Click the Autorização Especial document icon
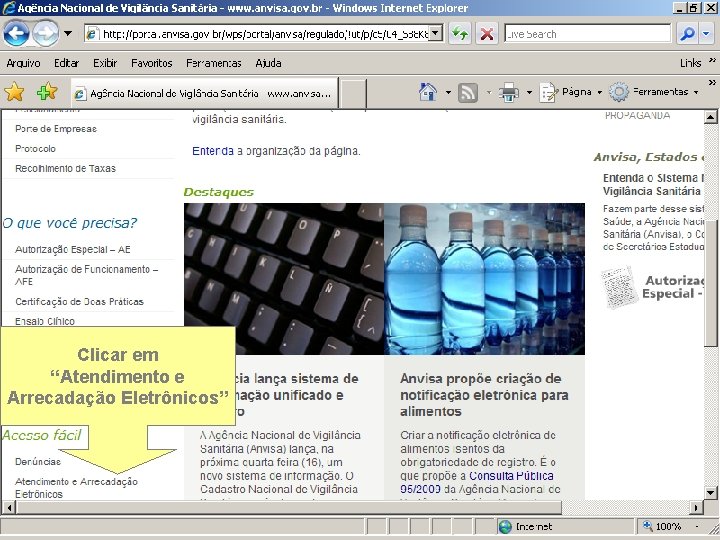The height and width of the screenshot is (540, 720). click(619, 287)
